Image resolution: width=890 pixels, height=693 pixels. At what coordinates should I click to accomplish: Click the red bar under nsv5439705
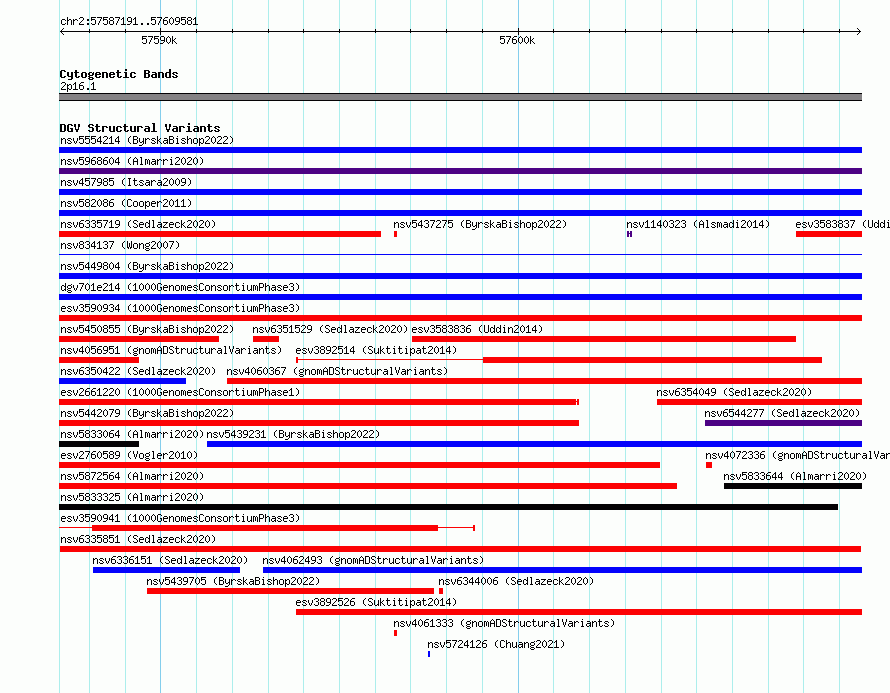pyautogui.click(x=290, y=591)
